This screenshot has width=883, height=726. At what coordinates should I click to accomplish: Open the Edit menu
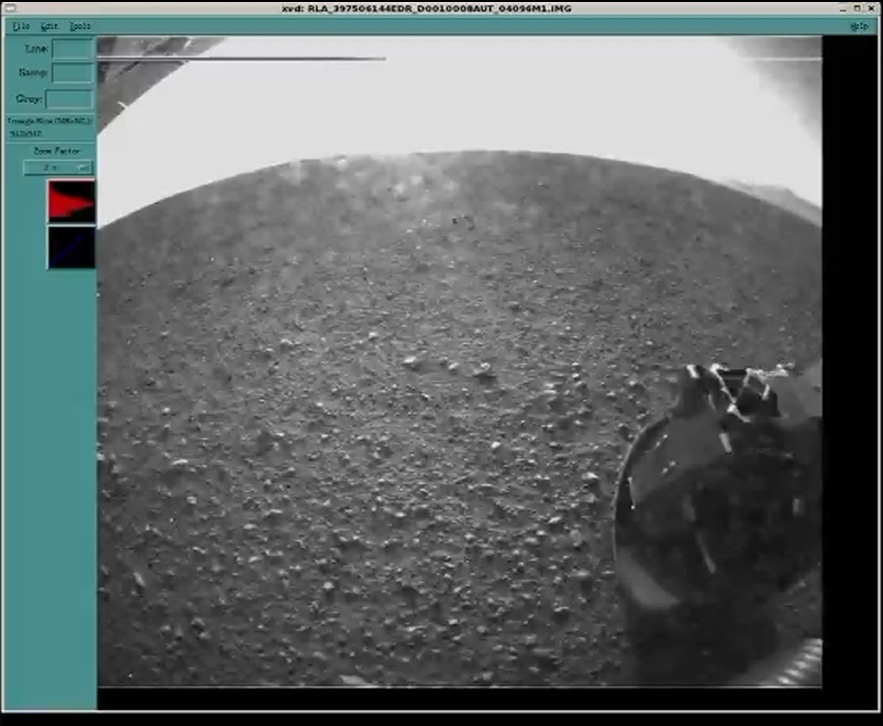[50, 26]
